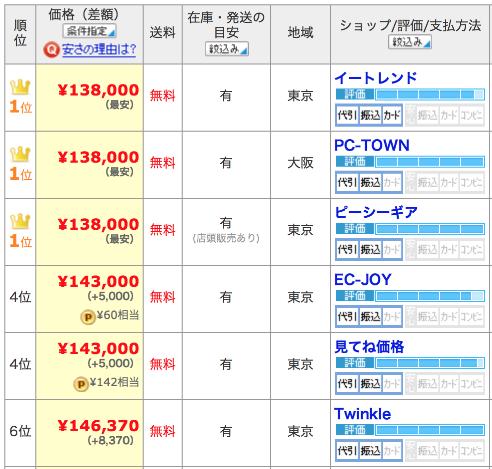Open the イートレンド shop link

tap(376, 78)
